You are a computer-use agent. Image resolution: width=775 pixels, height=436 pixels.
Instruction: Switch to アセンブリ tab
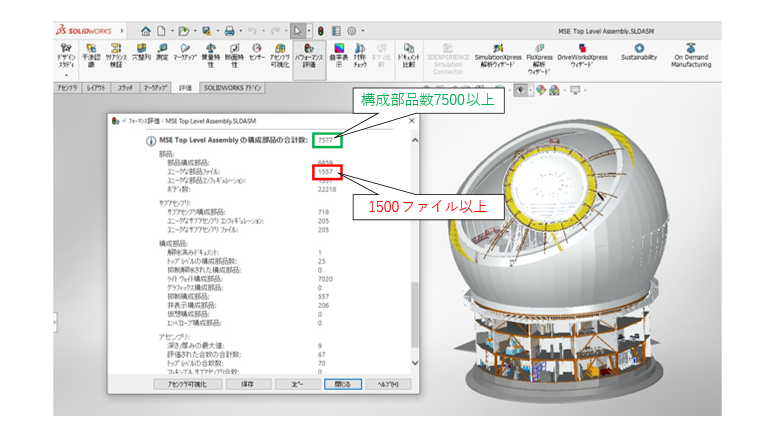pyautogui.click(x=67, y=88)
